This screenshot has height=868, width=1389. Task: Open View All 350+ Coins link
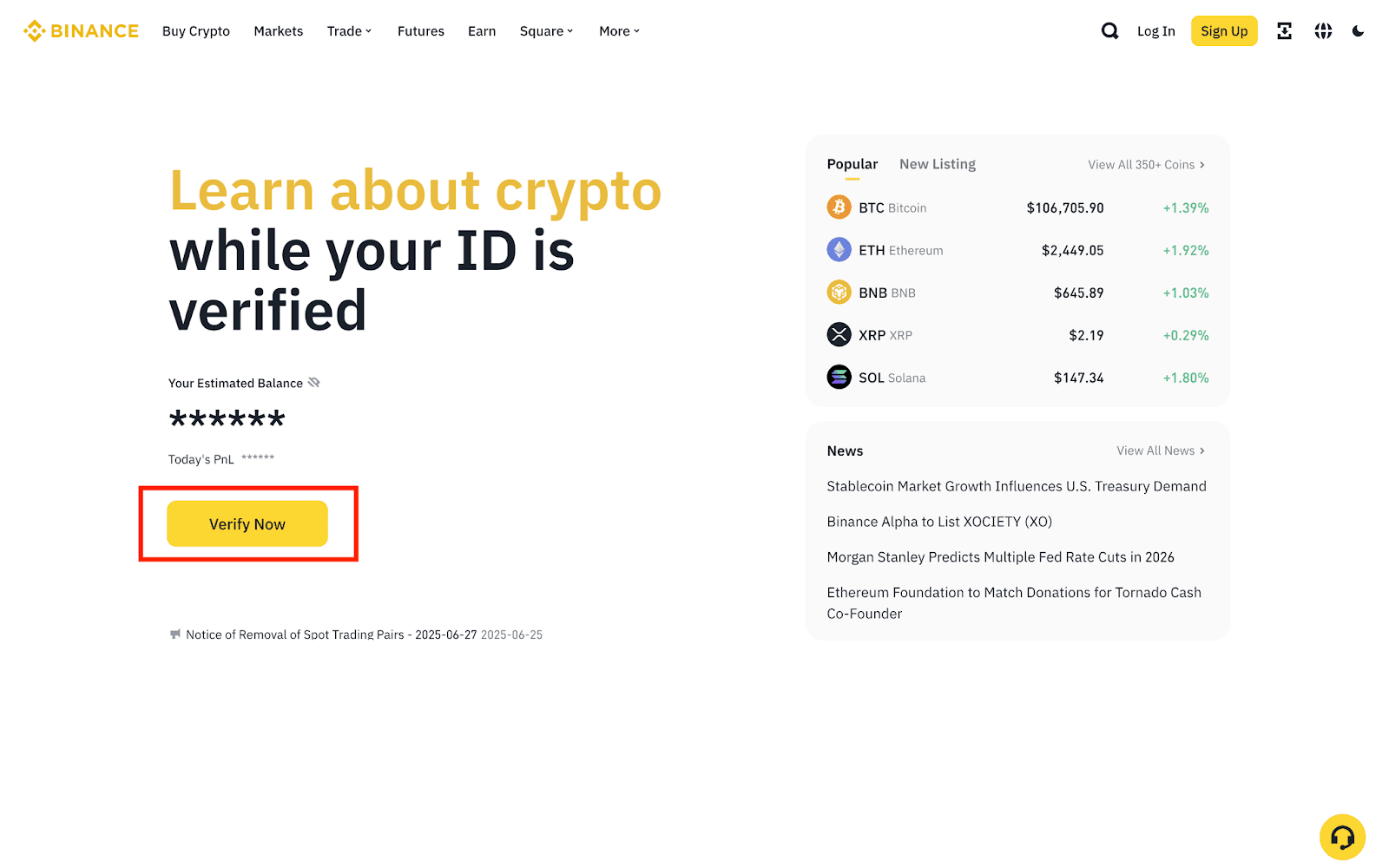coord(1146,165)
